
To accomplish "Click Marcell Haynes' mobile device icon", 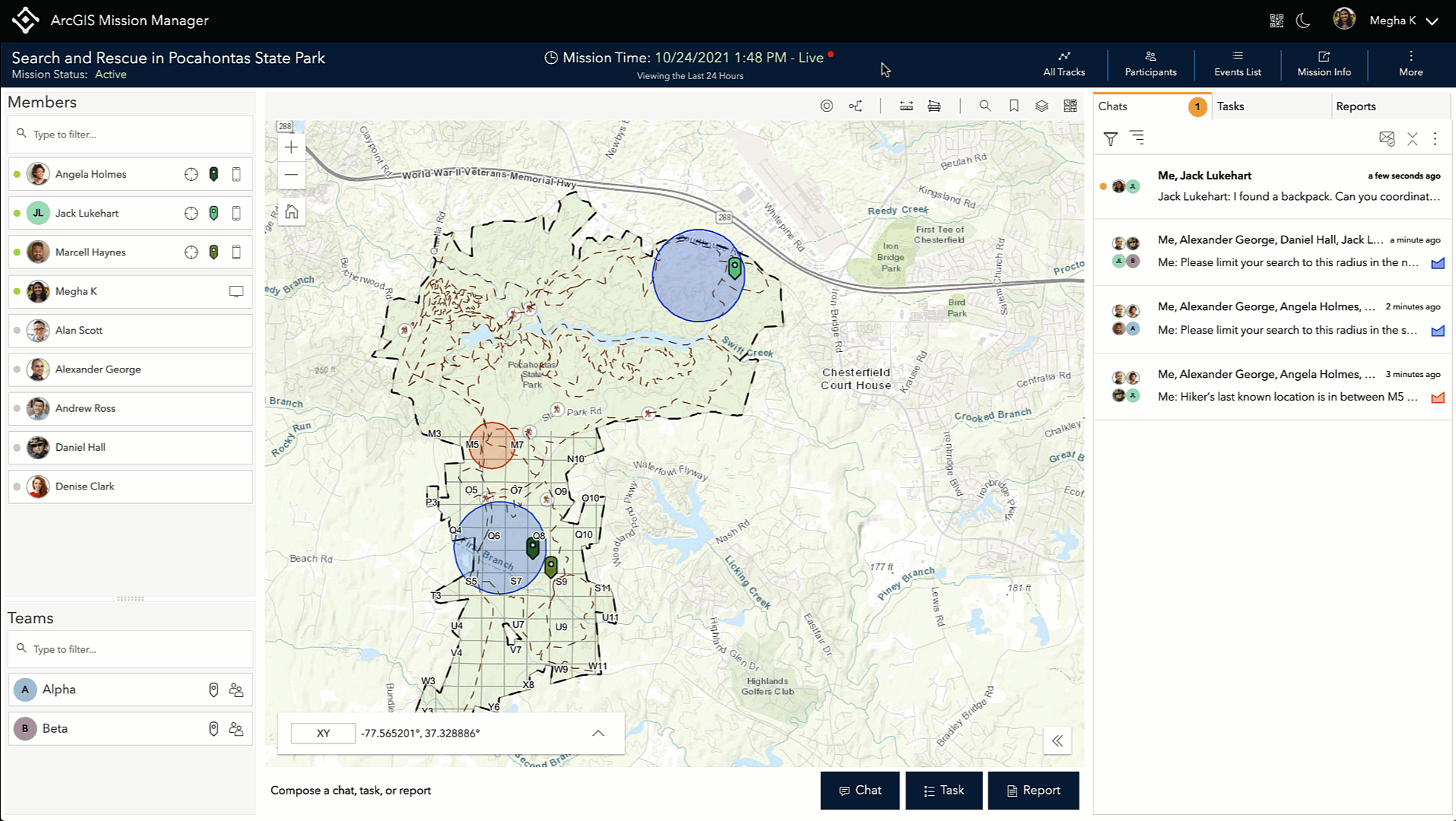I will coord(236,252).
